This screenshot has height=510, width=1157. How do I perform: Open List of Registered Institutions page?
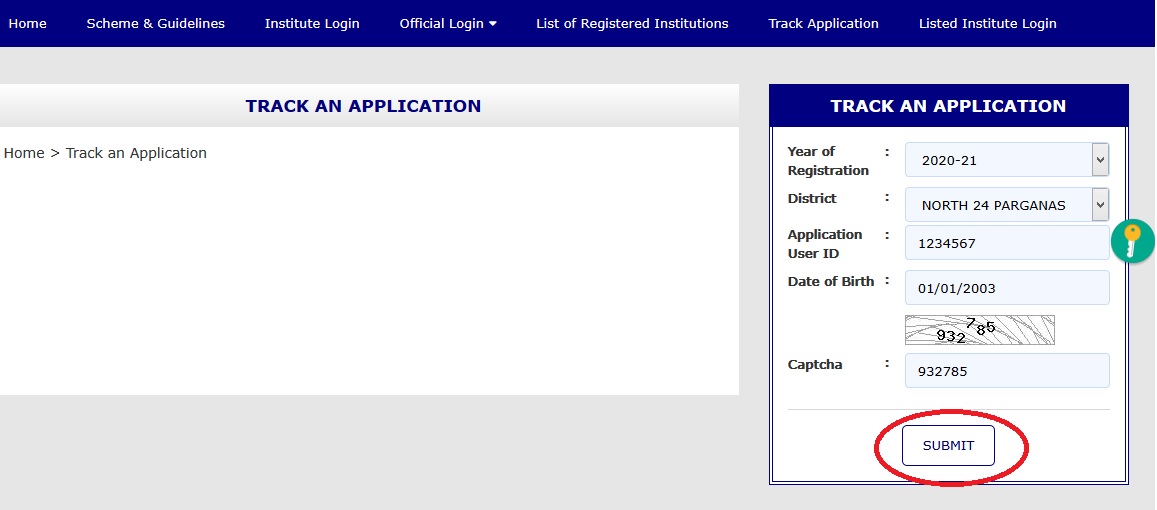pos(632,23)
